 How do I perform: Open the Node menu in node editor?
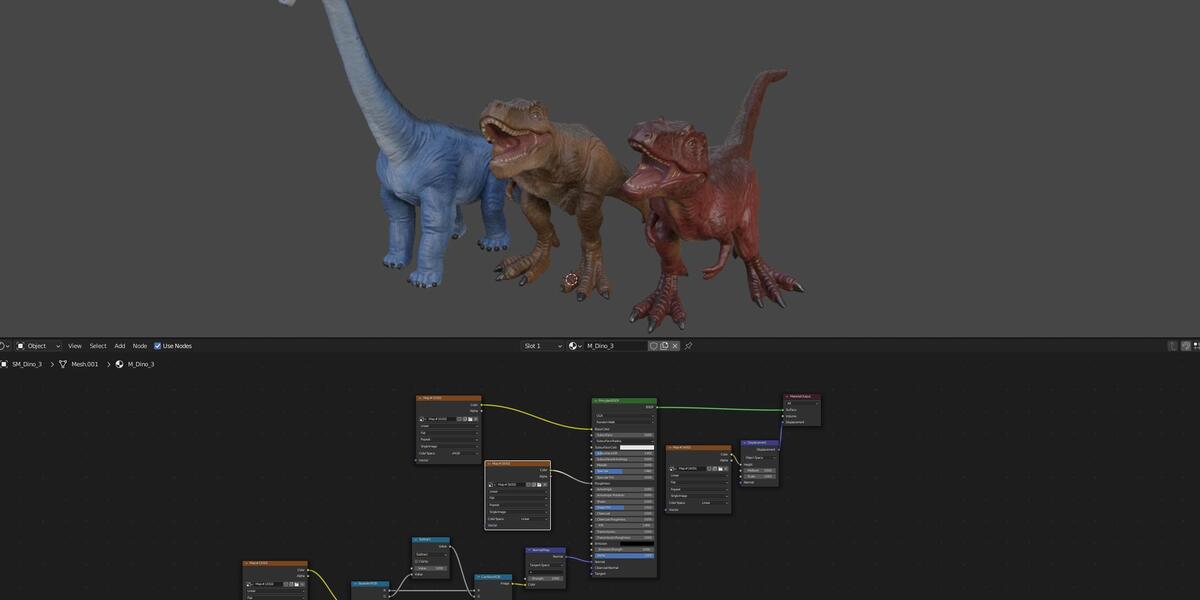click(140, 346)
